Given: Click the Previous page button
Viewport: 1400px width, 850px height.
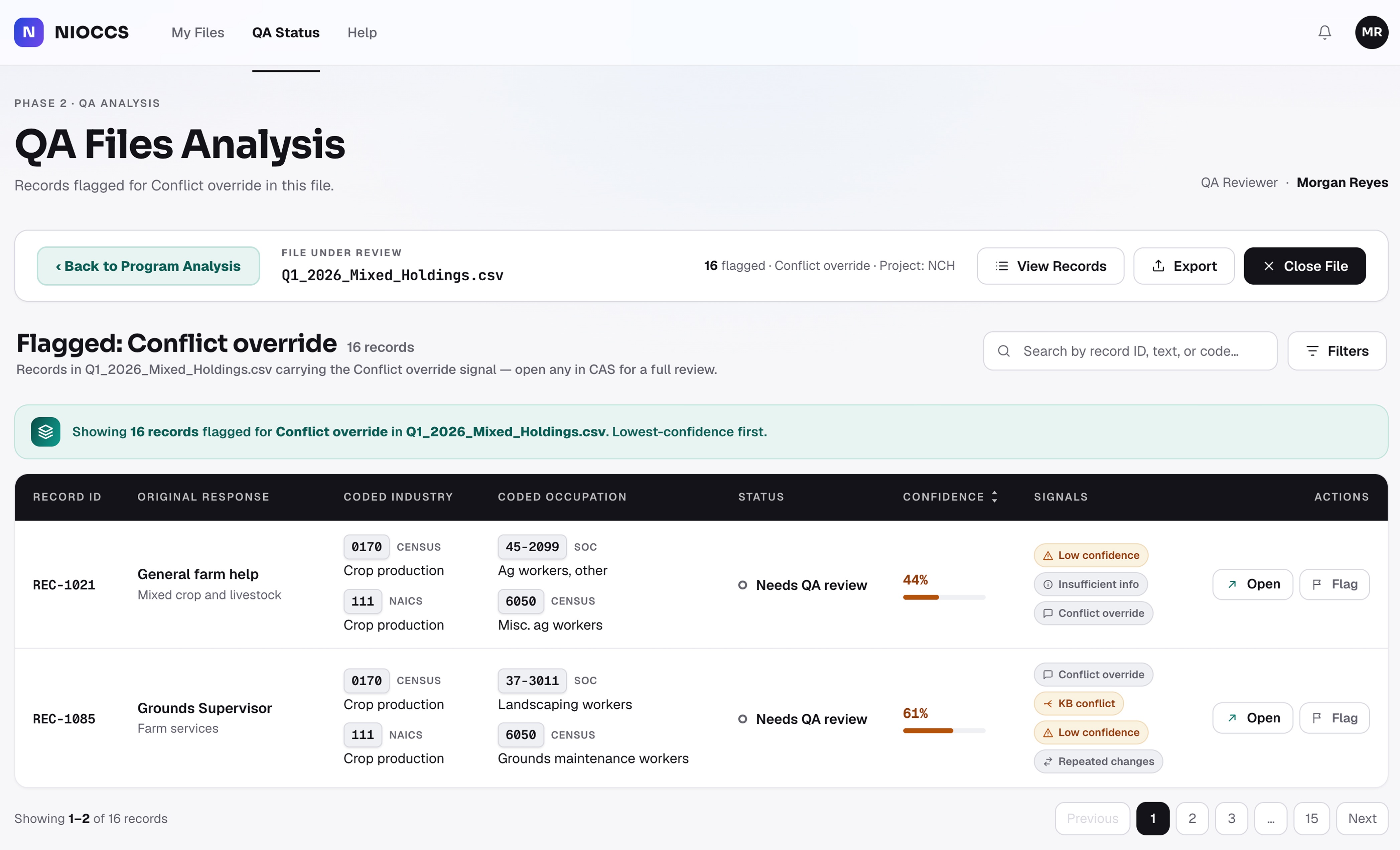Looking at the screenshot, I should (1092, 818).
